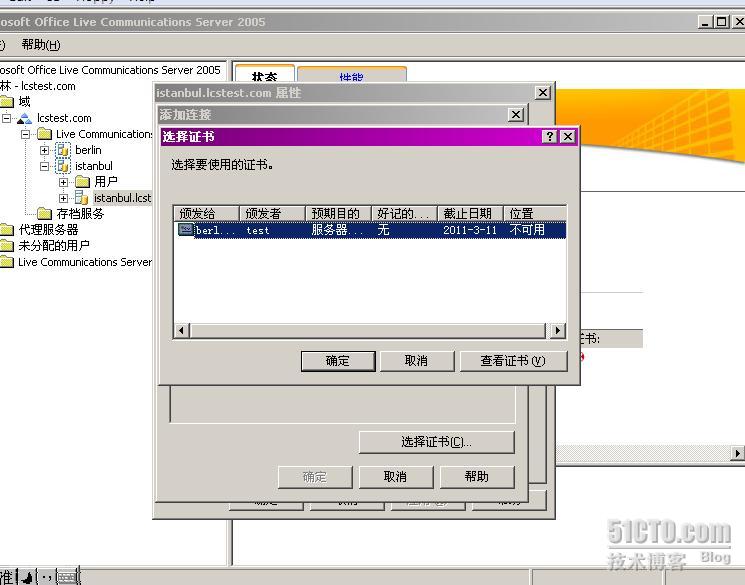The image size is (745, 585).
Task: Select the 代理服务器 tree item
Action: (x=48, y=230)
